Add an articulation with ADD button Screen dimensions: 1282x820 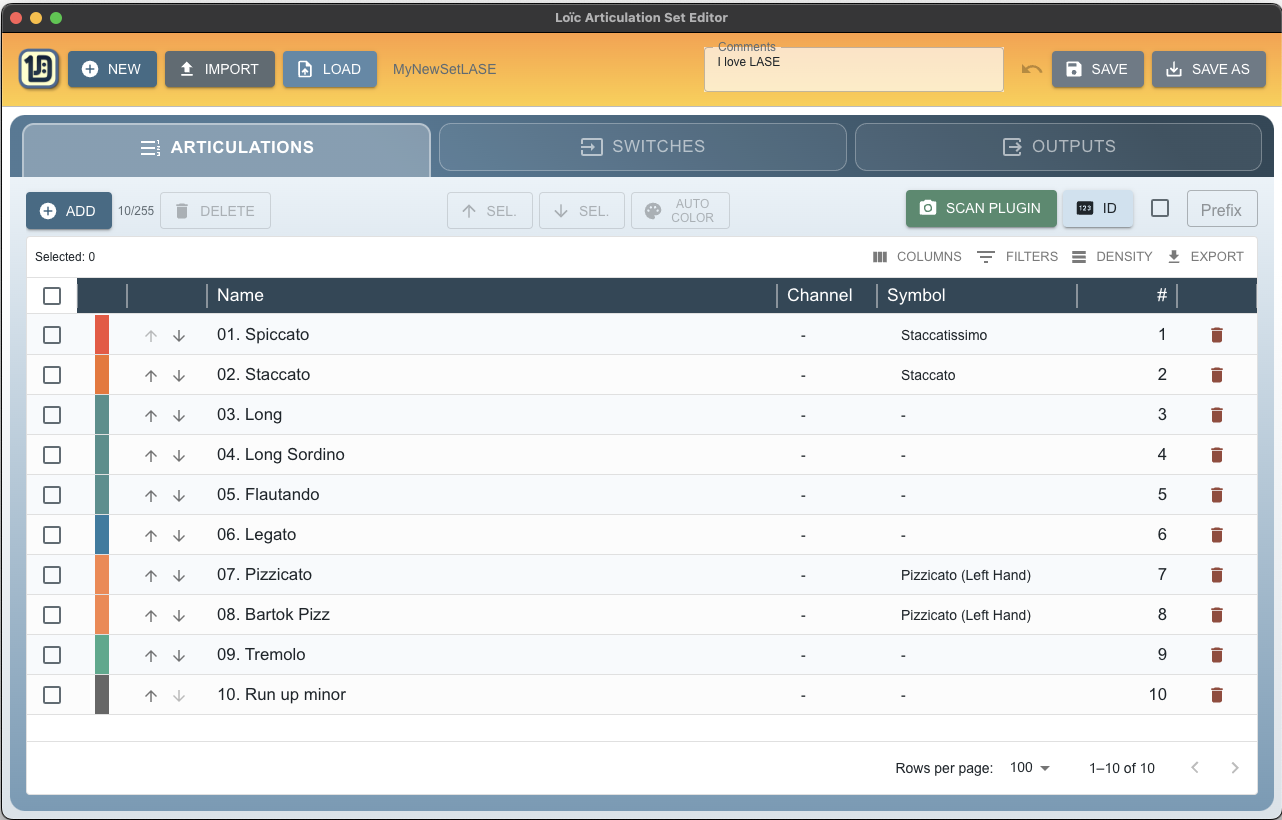[69, 211]
